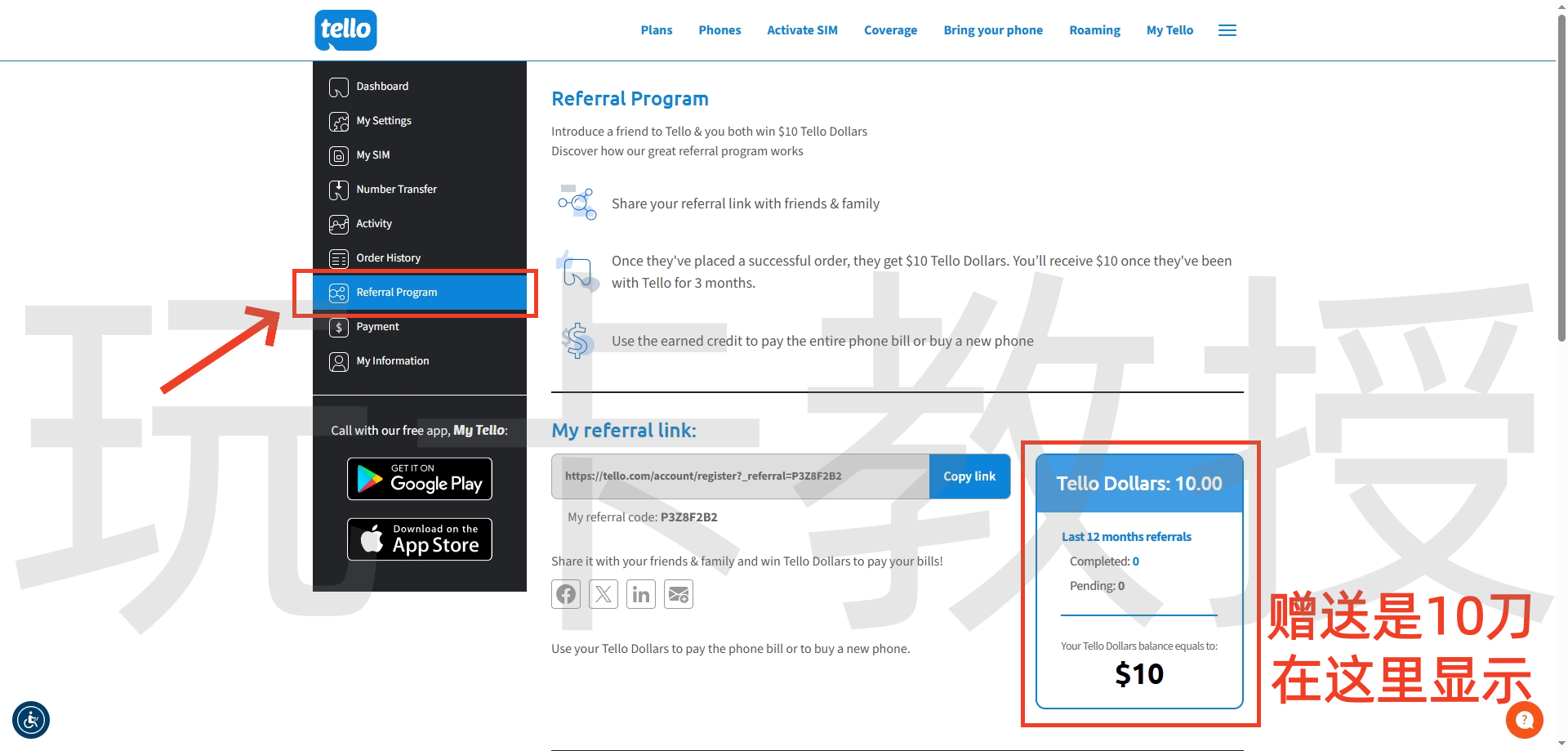Open the accessibility widget icon

[31, 720]
